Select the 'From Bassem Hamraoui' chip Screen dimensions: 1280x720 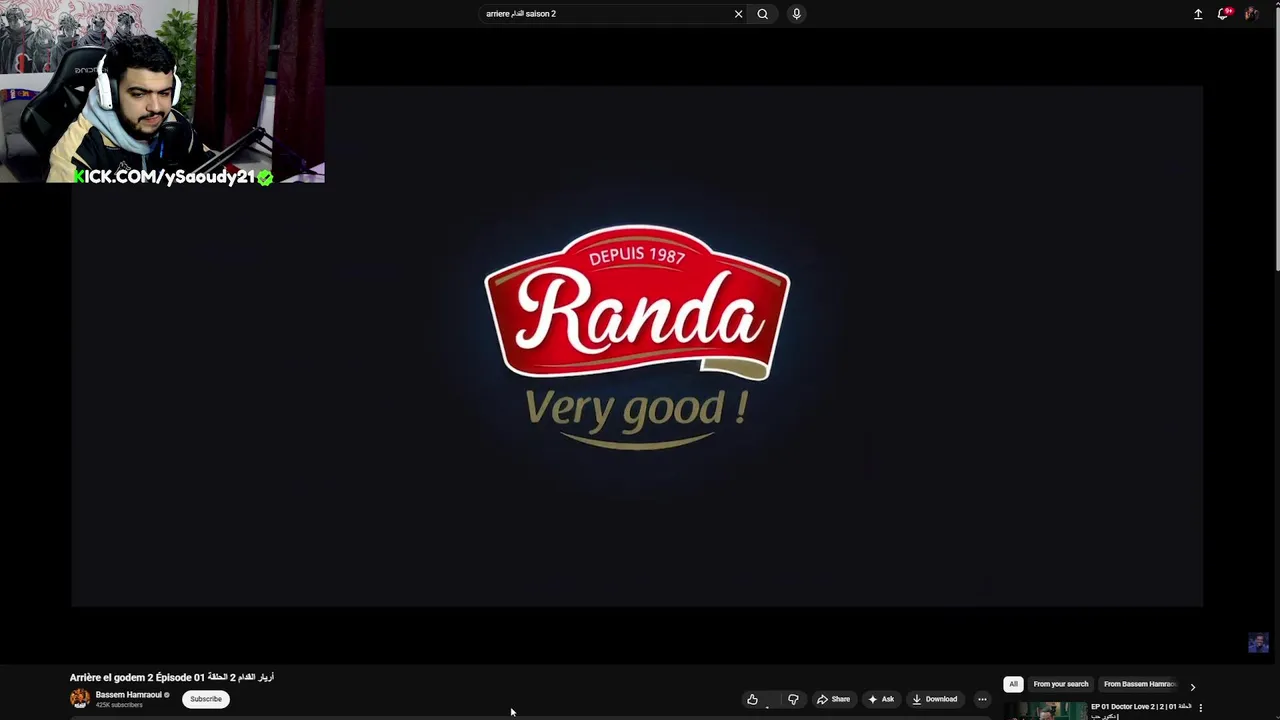tap(1140, 684)
